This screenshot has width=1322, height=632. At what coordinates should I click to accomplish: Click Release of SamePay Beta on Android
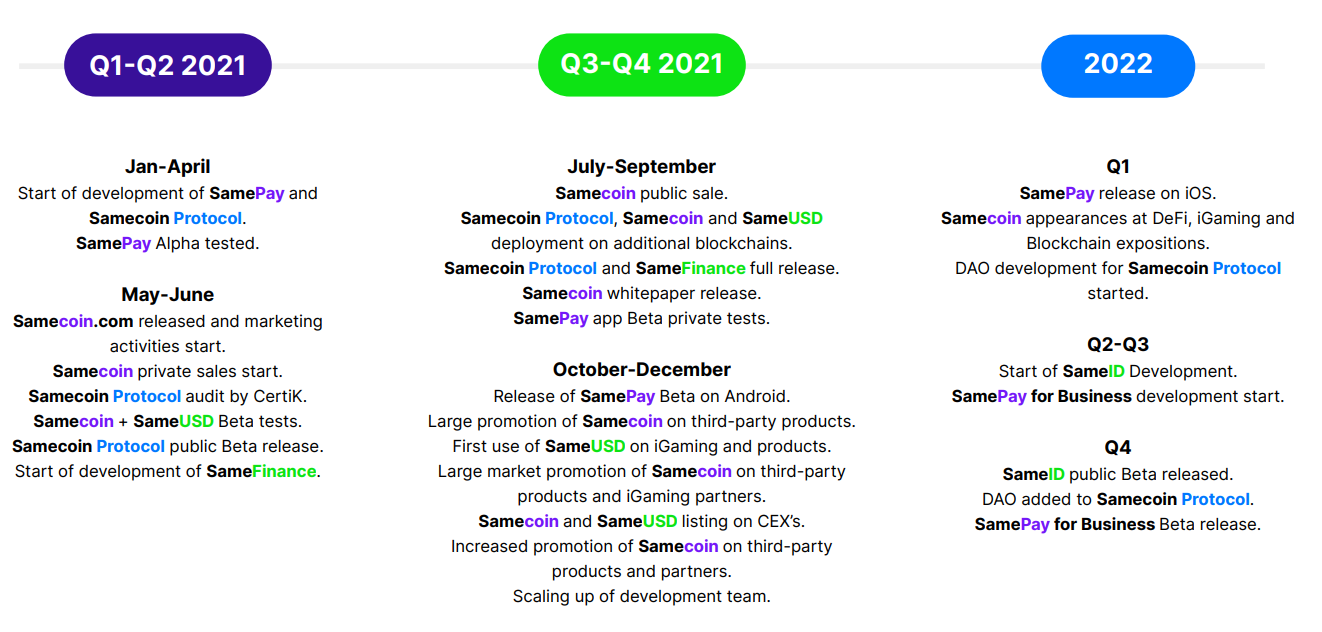(x=641, y=396)
